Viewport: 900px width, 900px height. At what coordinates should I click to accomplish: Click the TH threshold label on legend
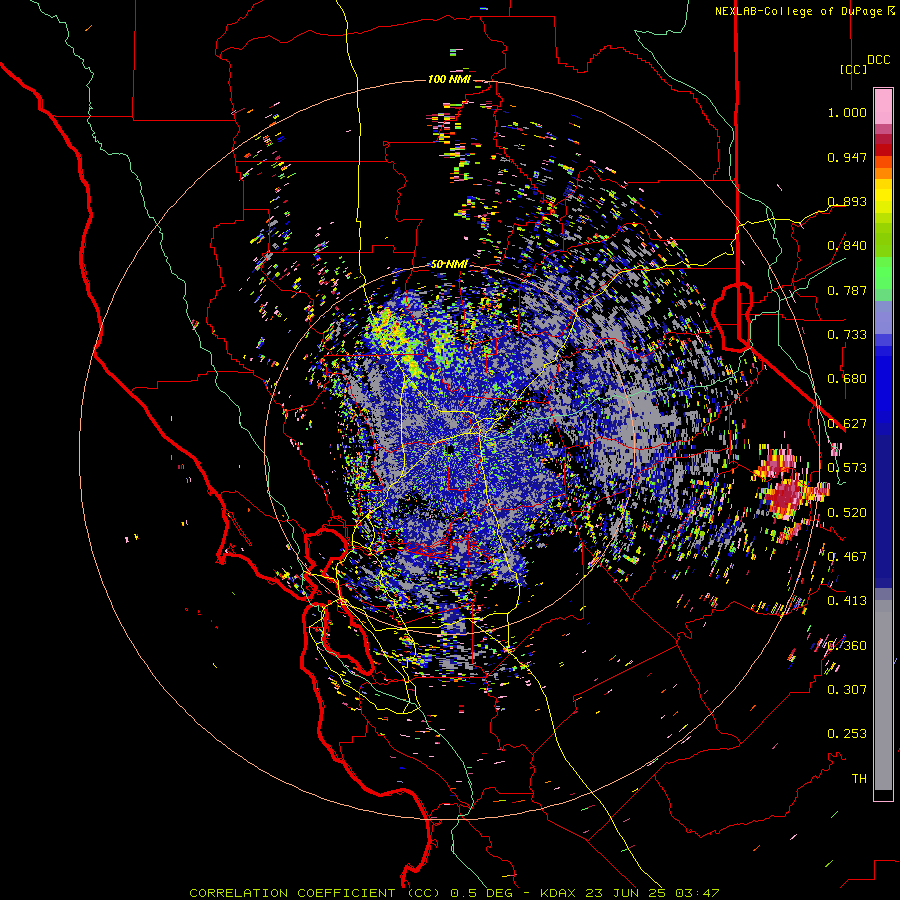859,779
